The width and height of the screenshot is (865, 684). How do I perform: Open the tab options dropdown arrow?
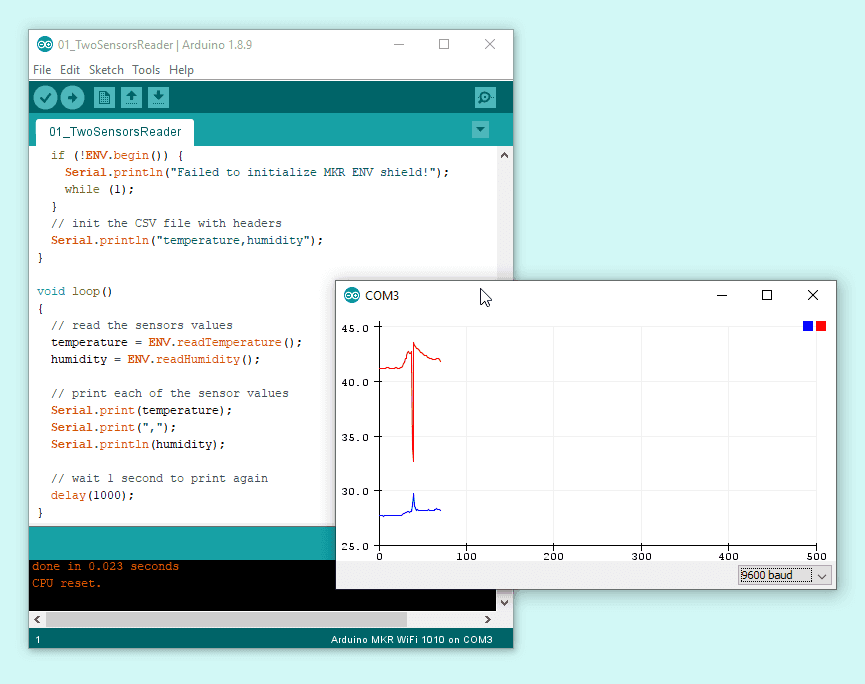[480, 130]
